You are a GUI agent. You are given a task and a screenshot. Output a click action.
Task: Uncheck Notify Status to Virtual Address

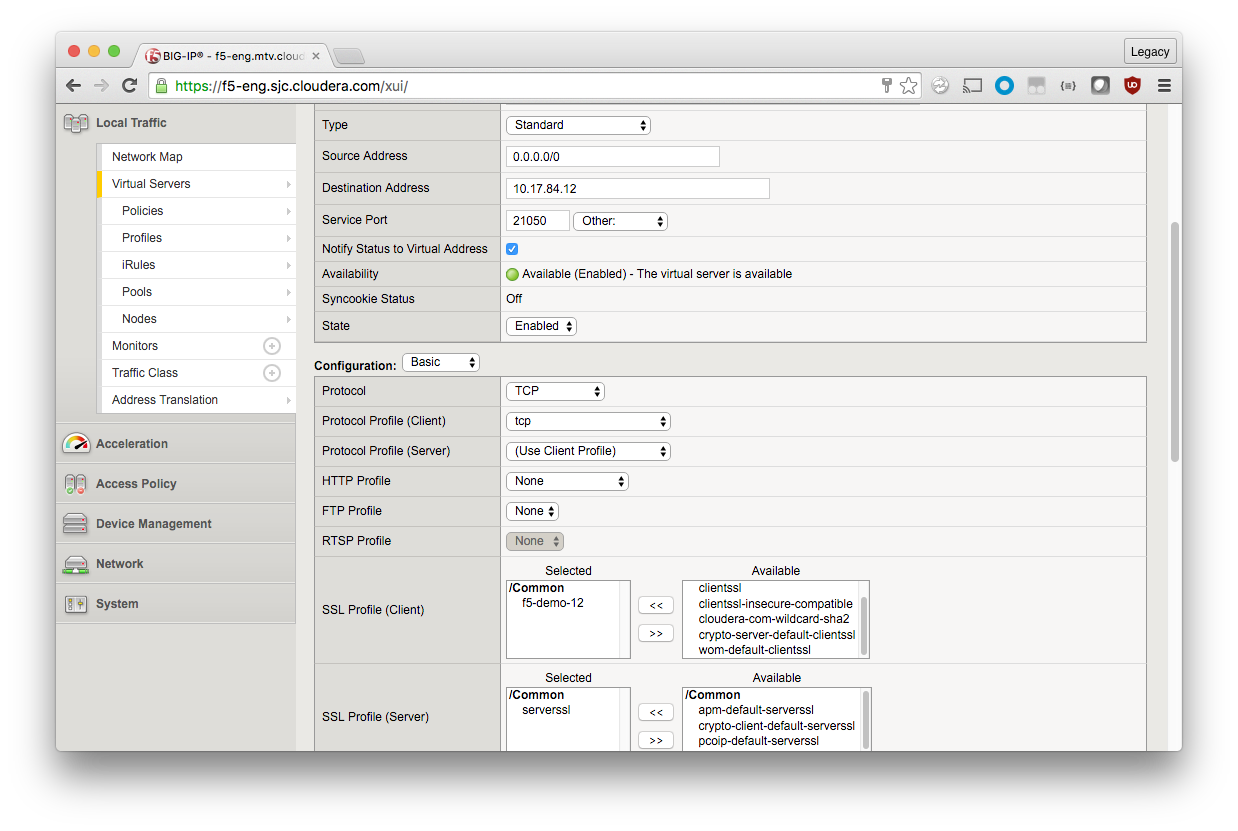click(x=512, y=249)
